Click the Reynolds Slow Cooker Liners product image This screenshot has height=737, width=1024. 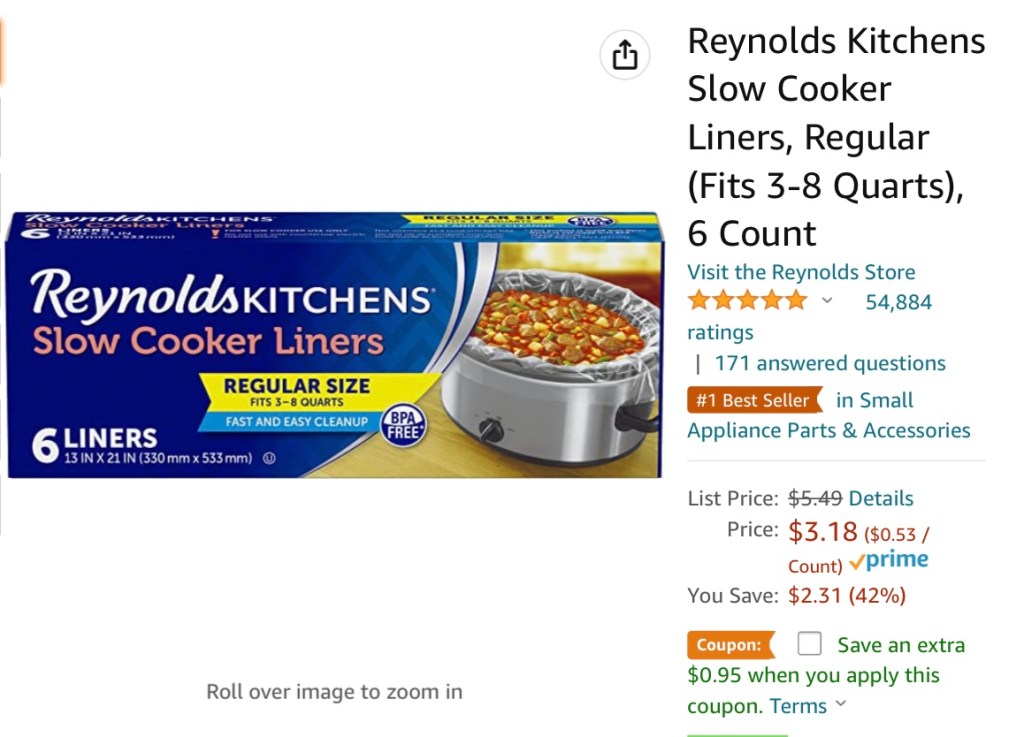[x=334, y=345]
